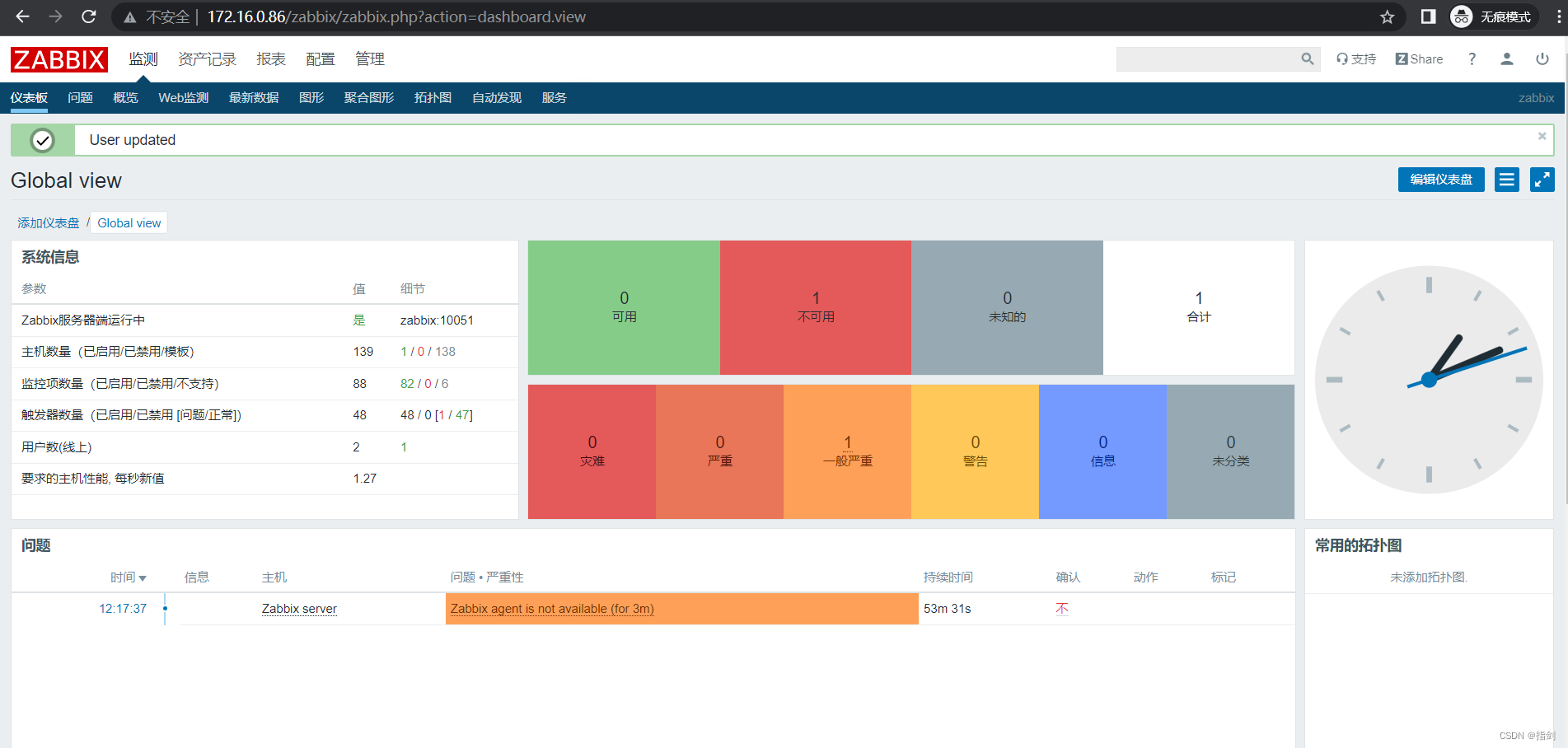The height and width of the screenshot is (748, 1568).
Task: Open the 配置 main menu
Action: coord(321,59)
